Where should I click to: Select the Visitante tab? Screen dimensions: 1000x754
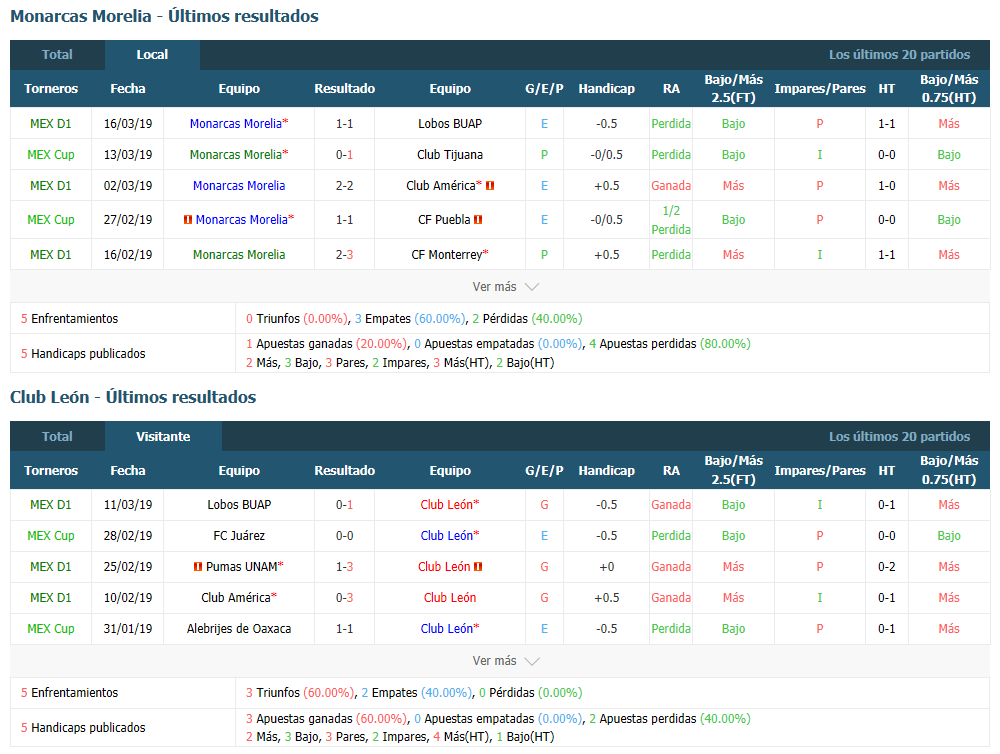pyautogui.click(x=163, y=436)
